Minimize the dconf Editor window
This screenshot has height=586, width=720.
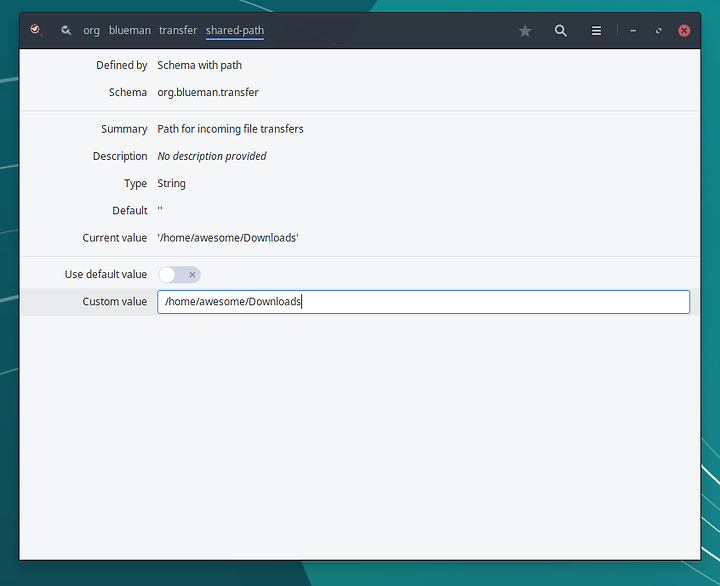coord(633,31)
